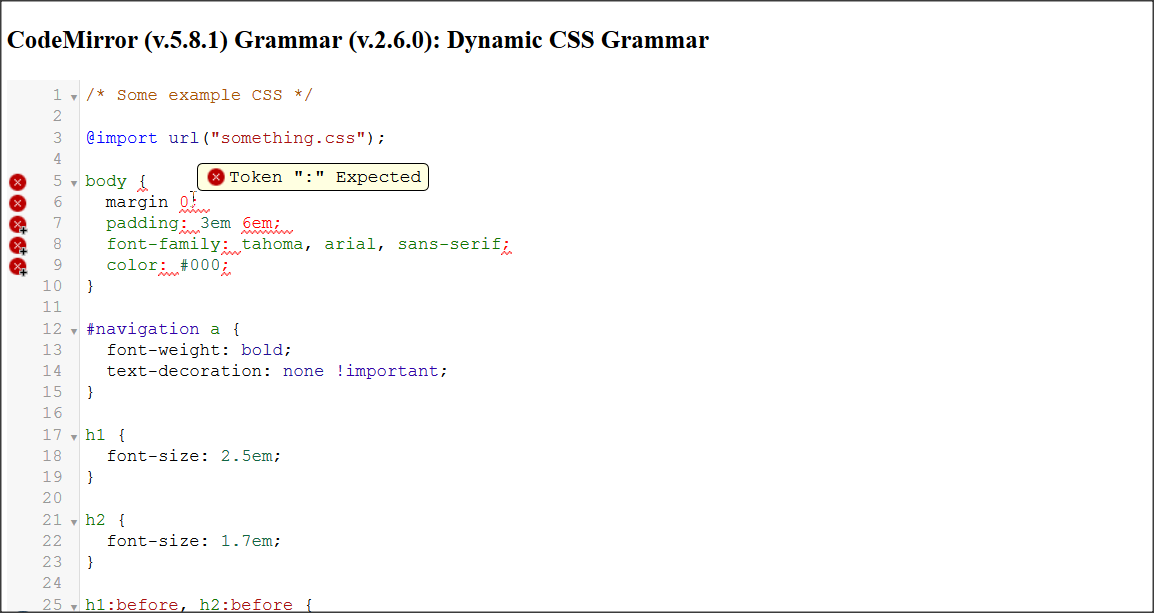
Task: Click the 'tahoma' value on line 8
Action: [x=272, y=244]
